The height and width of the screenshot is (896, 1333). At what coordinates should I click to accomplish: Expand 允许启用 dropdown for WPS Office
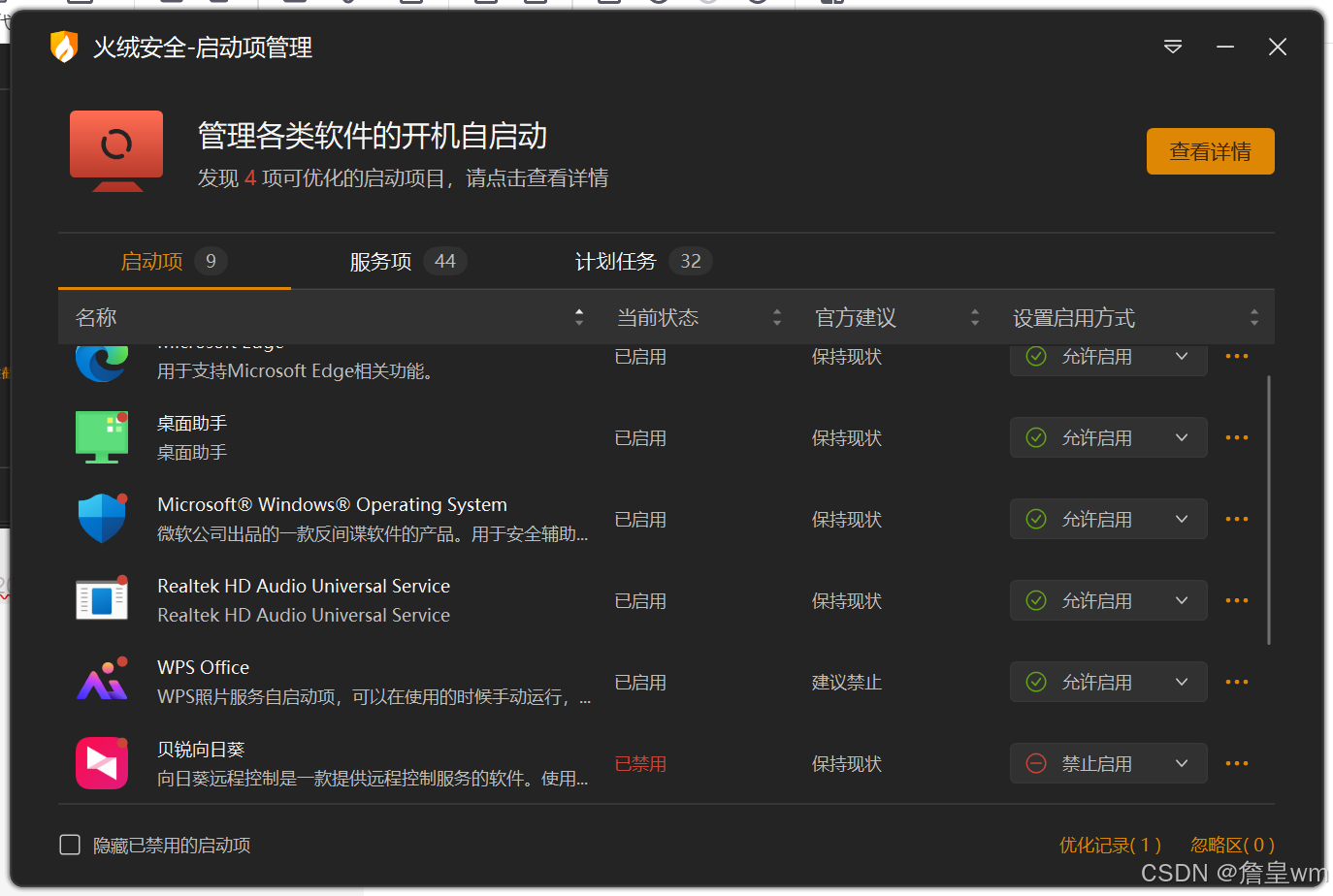click(x=1109, y=682)
